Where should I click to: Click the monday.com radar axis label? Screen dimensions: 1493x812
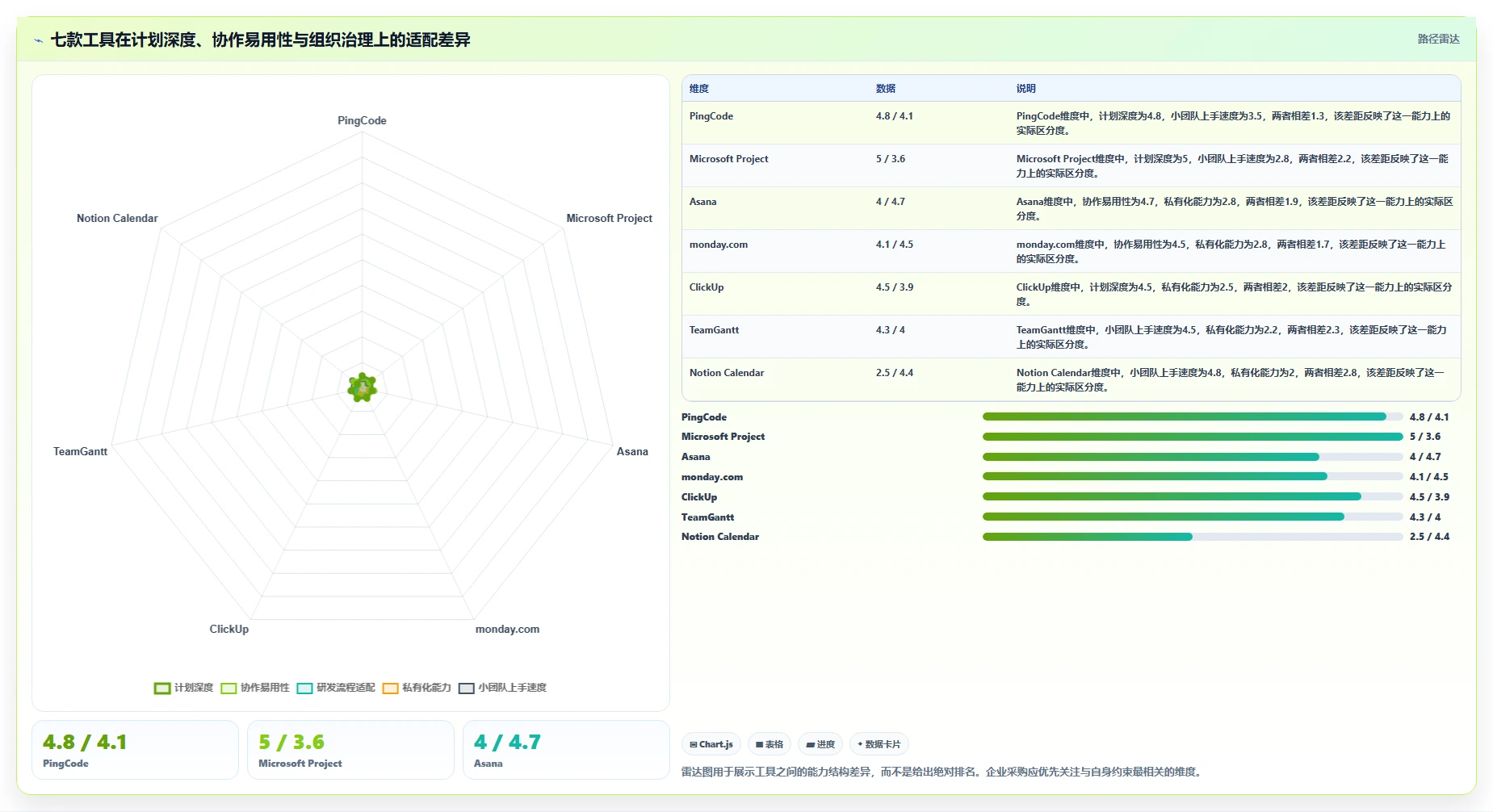tap(507, 629)
